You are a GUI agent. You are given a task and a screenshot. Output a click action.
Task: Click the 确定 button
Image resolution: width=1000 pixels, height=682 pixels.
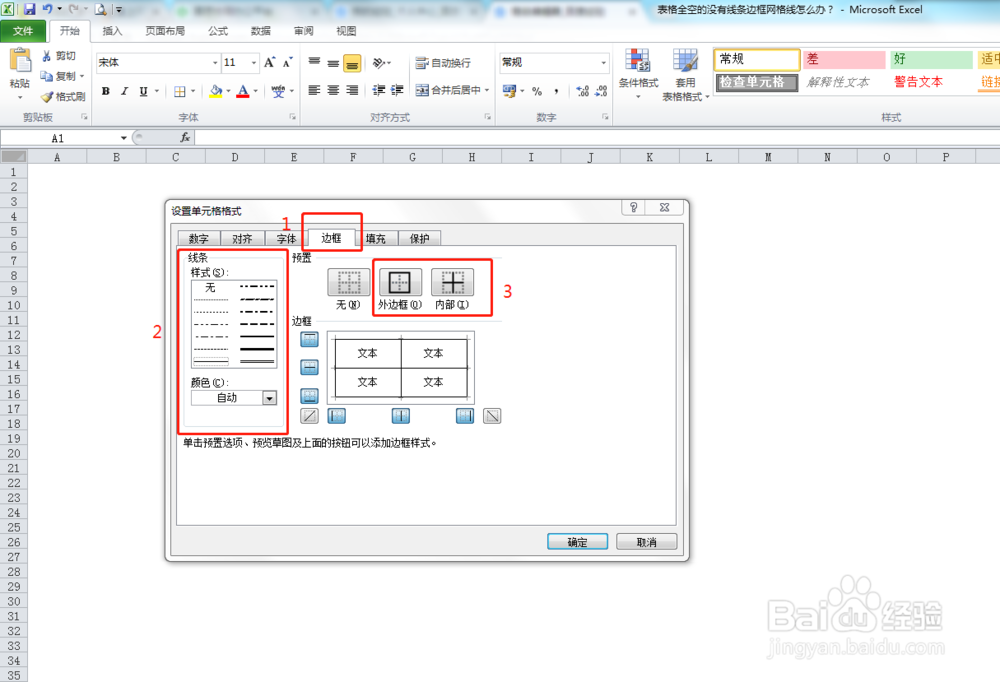[x=577, y=541]
